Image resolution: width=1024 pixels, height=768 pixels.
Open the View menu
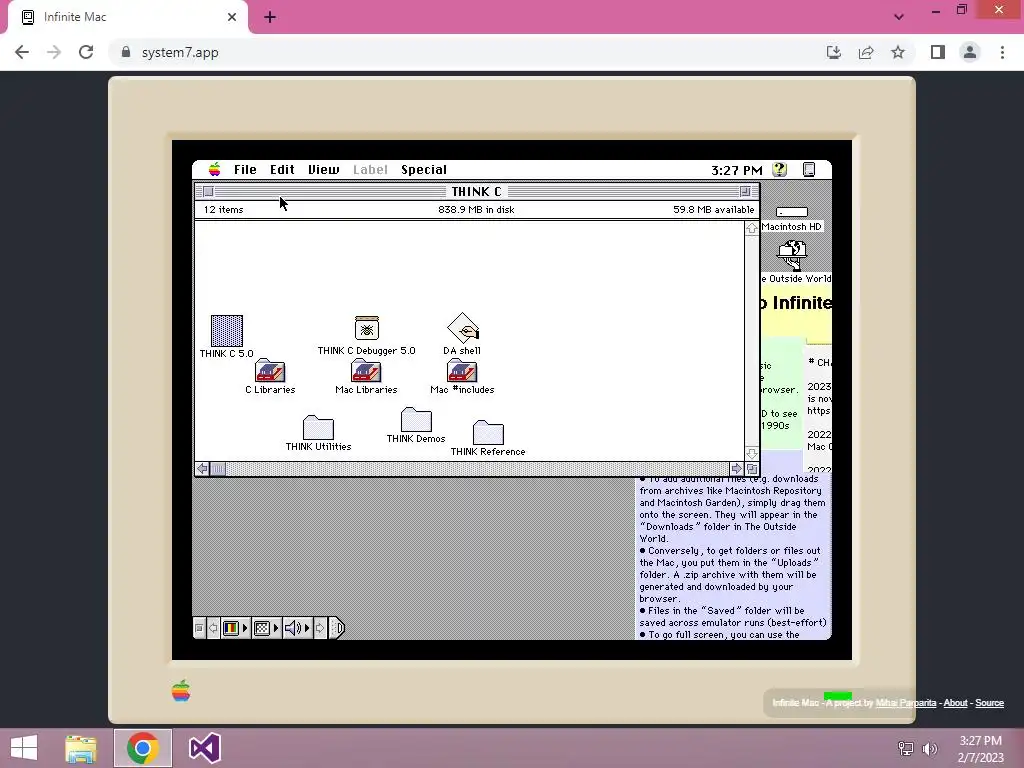(x=323, y=170)
